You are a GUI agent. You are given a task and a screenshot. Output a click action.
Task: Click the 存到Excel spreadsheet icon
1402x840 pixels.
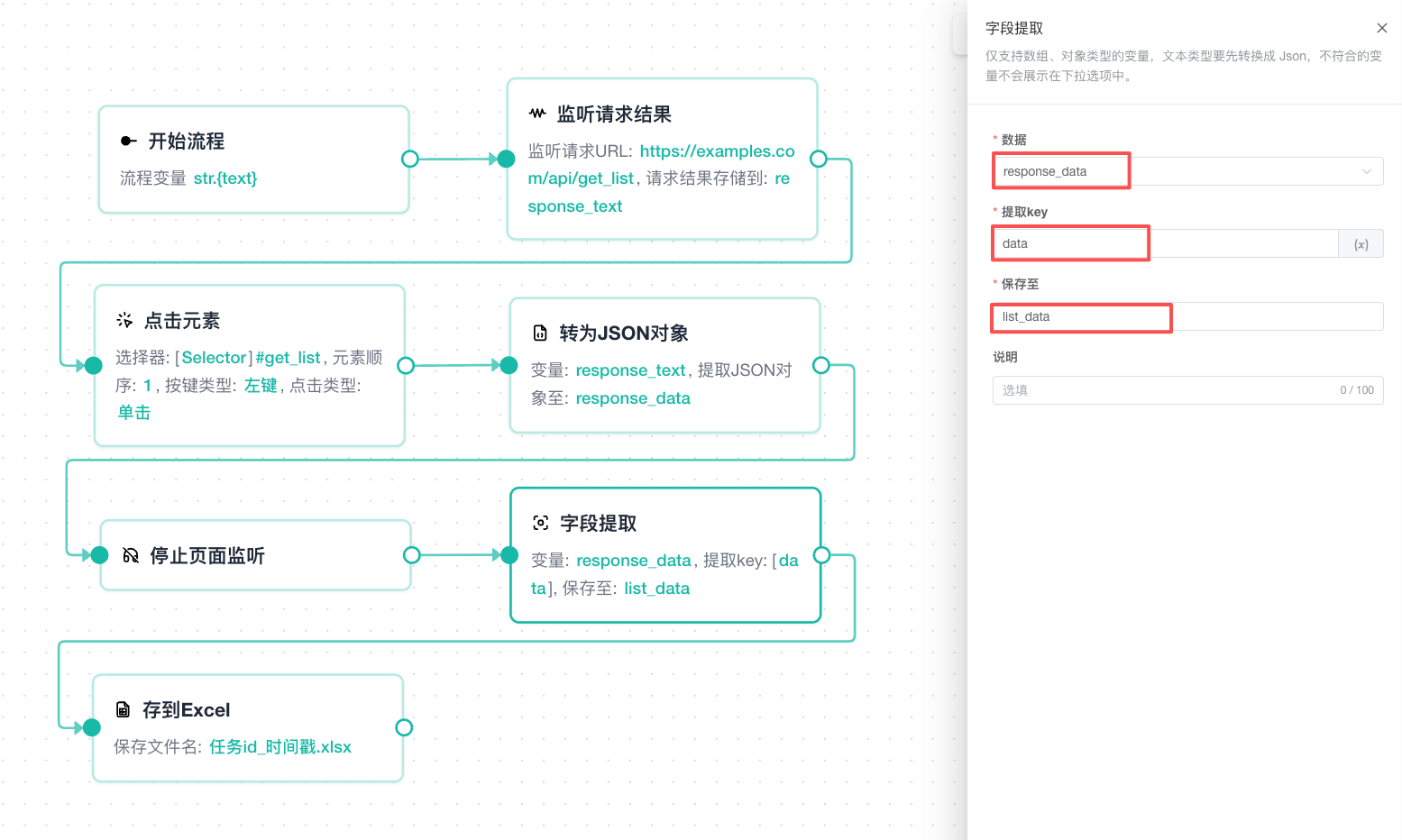[x=124, y=710]
